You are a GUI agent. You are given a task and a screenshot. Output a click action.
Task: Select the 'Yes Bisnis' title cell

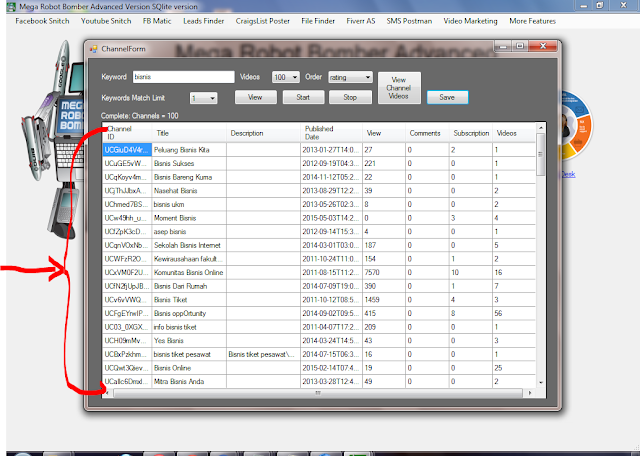point(189,340)
